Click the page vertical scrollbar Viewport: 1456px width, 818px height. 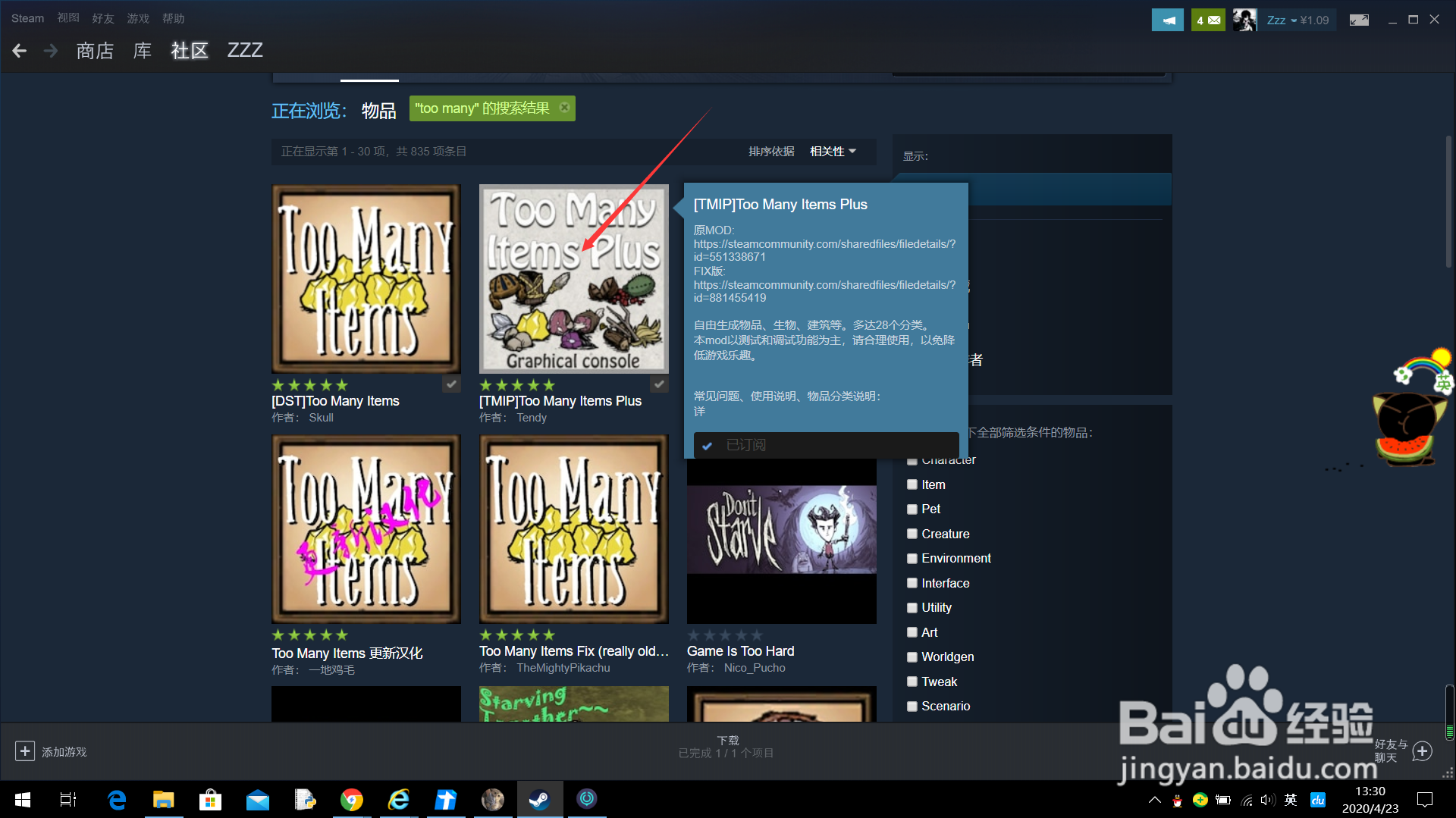(1448, 202)
